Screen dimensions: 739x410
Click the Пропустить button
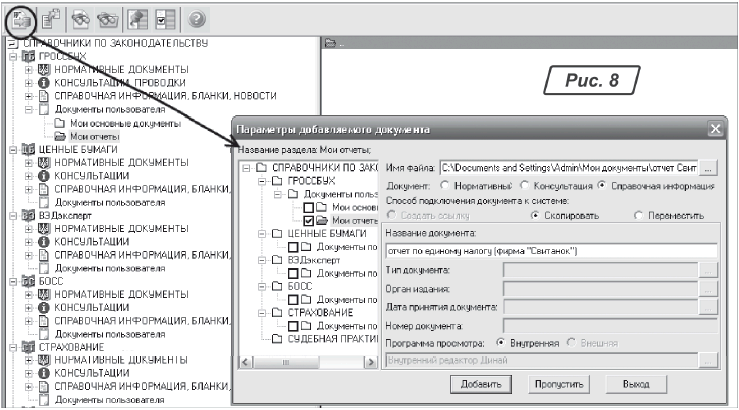coord(560,383)
